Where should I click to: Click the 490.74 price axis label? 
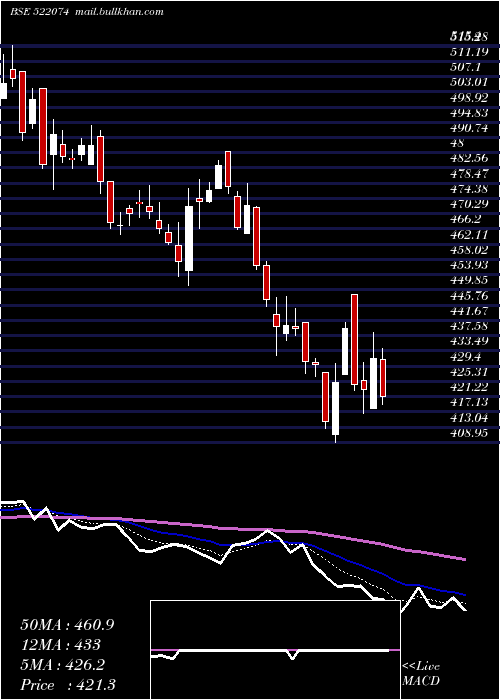click(x=468, y=127)
